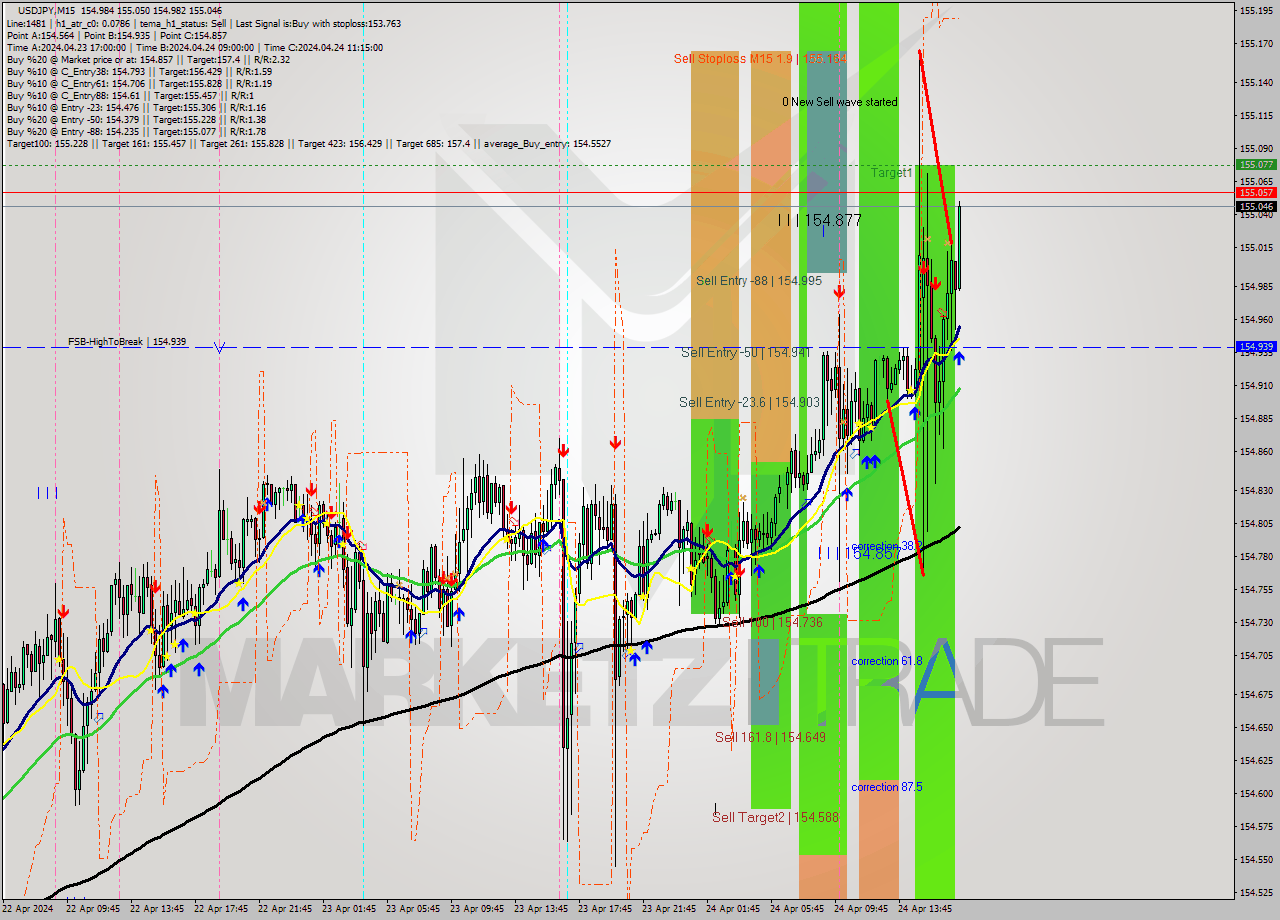
Task: Click the 'Buy %10 @ C_Entry38: 154.793' info line
Action: [139, 72]
